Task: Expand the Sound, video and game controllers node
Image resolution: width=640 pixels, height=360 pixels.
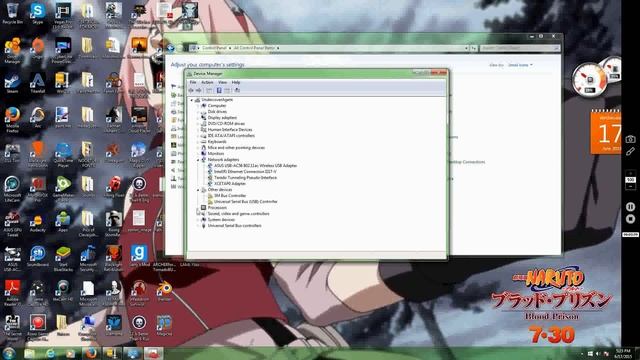Action: [198, 213]
